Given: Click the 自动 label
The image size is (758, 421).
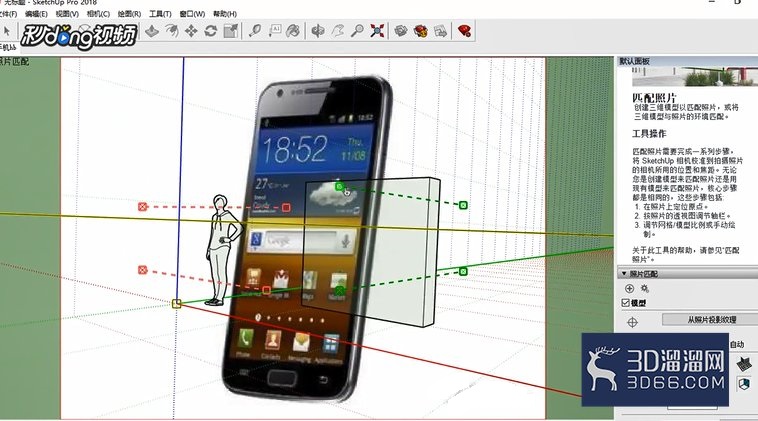Looking at the screenshot, I should 737,344.
